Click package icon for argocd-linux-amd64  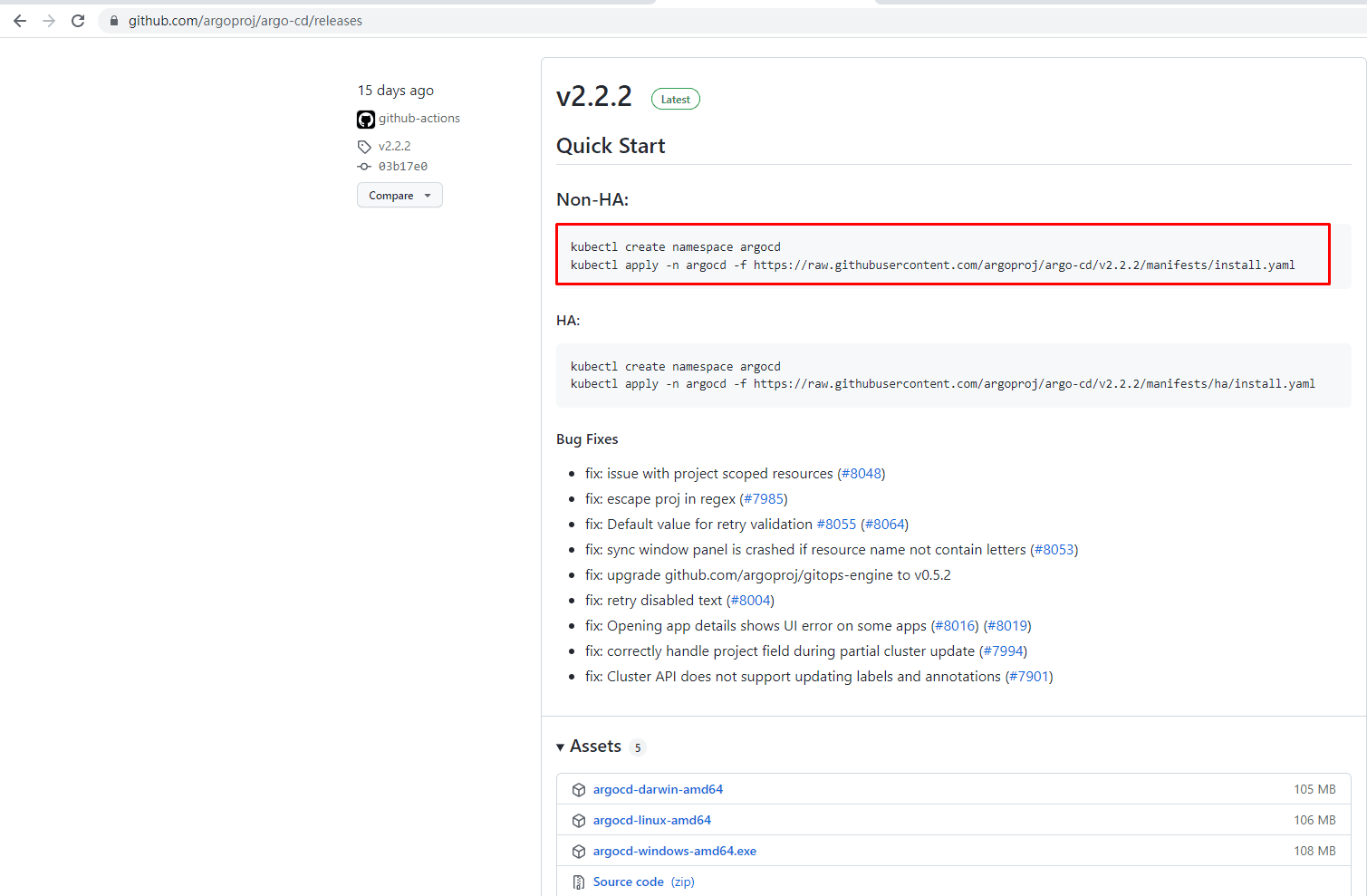[x=579, y=821]
